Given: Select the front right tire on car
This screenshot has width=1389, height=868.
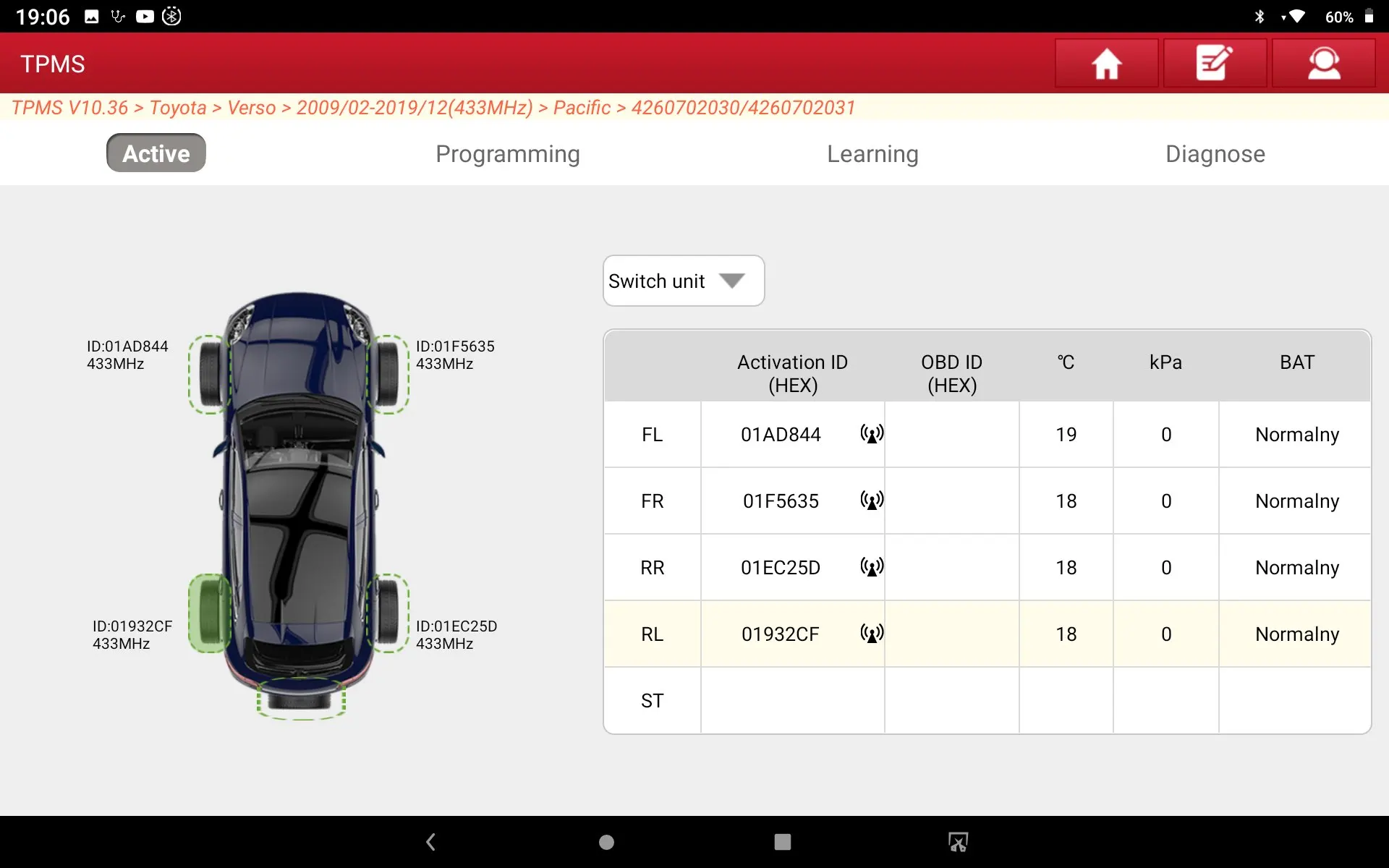Looking at the screenshot, I should [388, 374].
